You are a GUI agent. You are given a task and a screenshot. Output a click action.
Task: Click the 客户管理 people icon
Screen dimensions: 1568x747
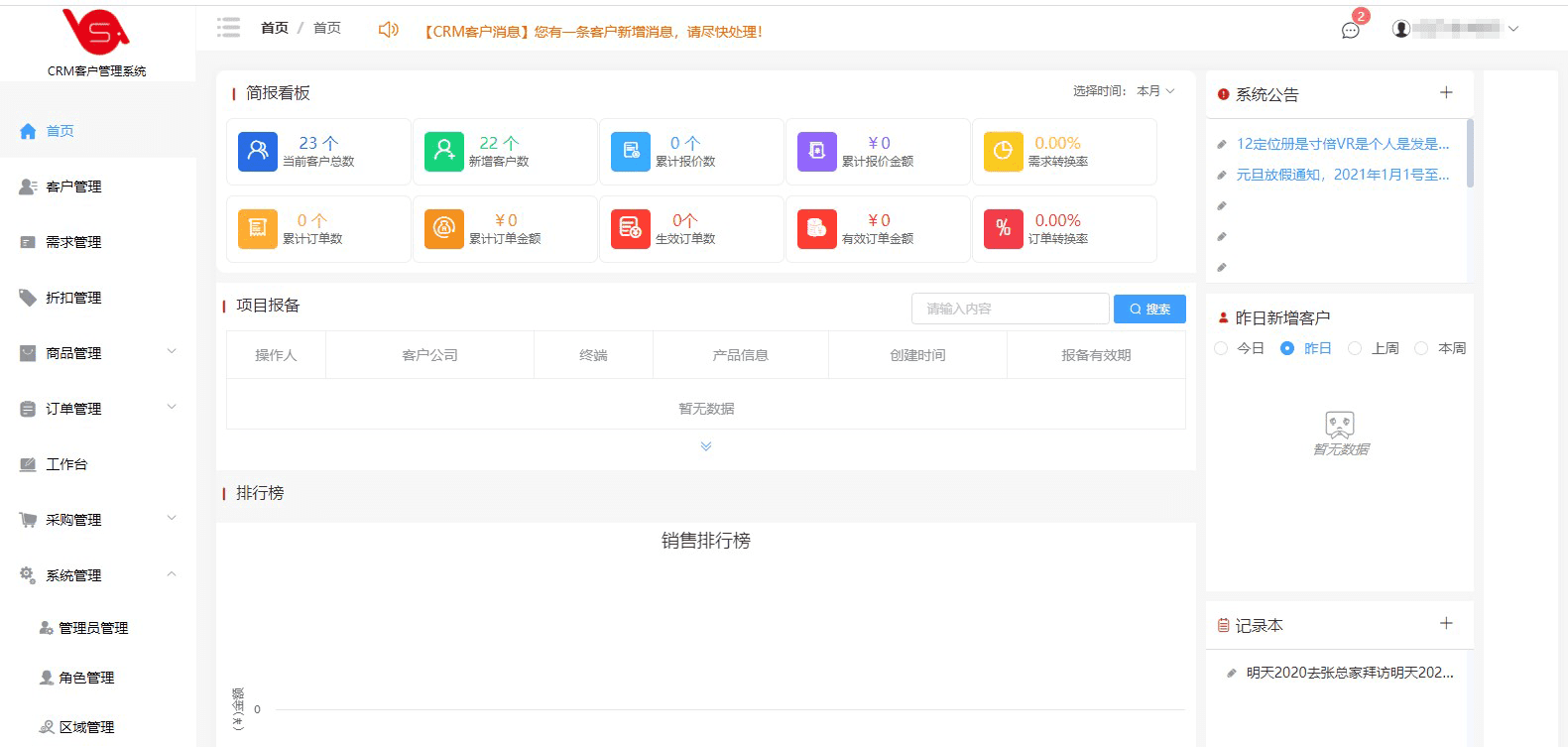[28, 187]
